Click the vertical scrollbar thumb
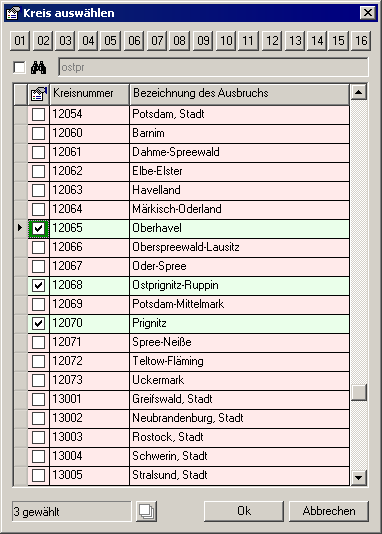382x534 pixels. point(359,392)
